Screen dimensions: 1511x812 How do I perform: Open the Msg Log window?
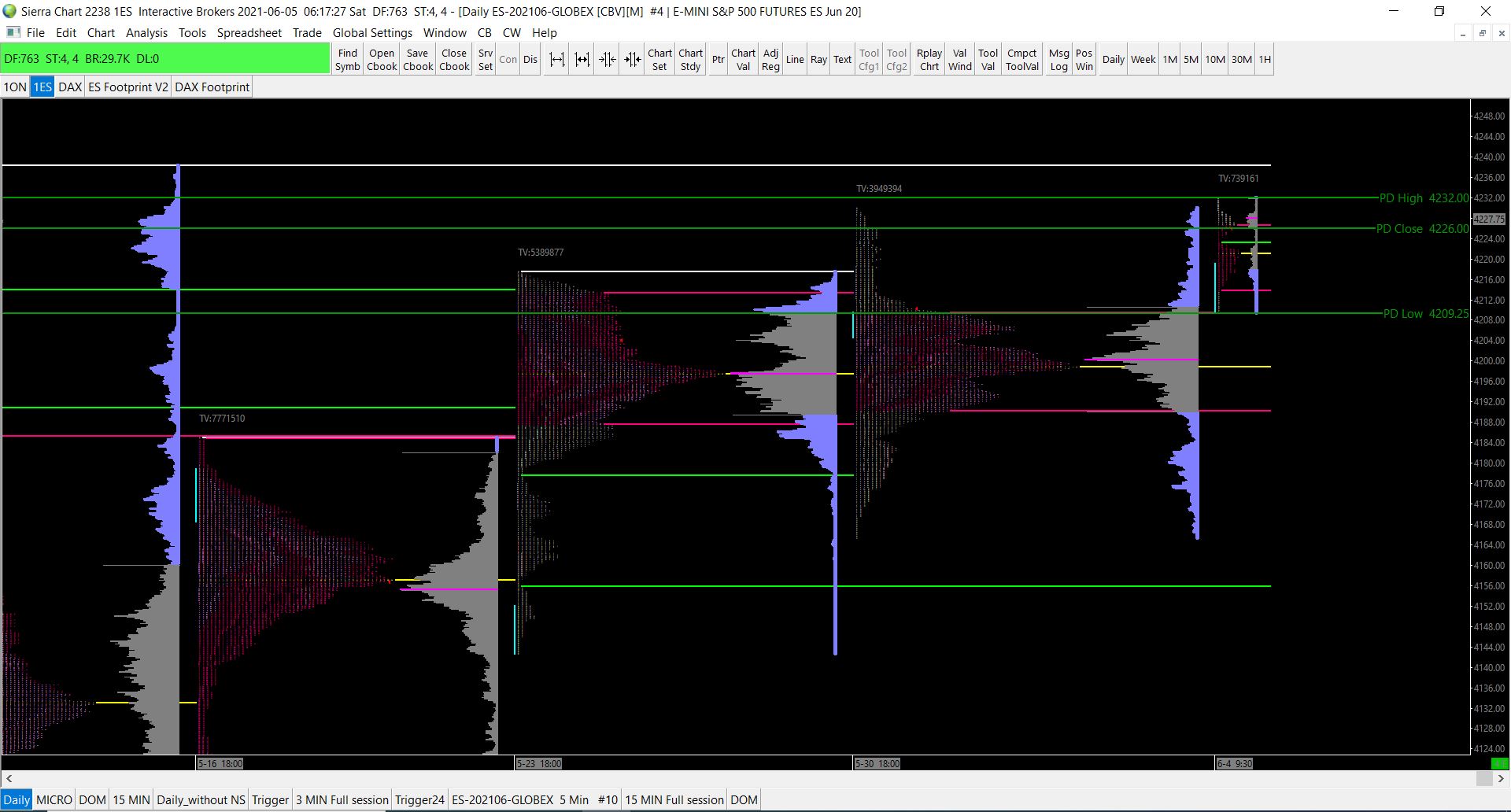click(x=1058, y=60)
